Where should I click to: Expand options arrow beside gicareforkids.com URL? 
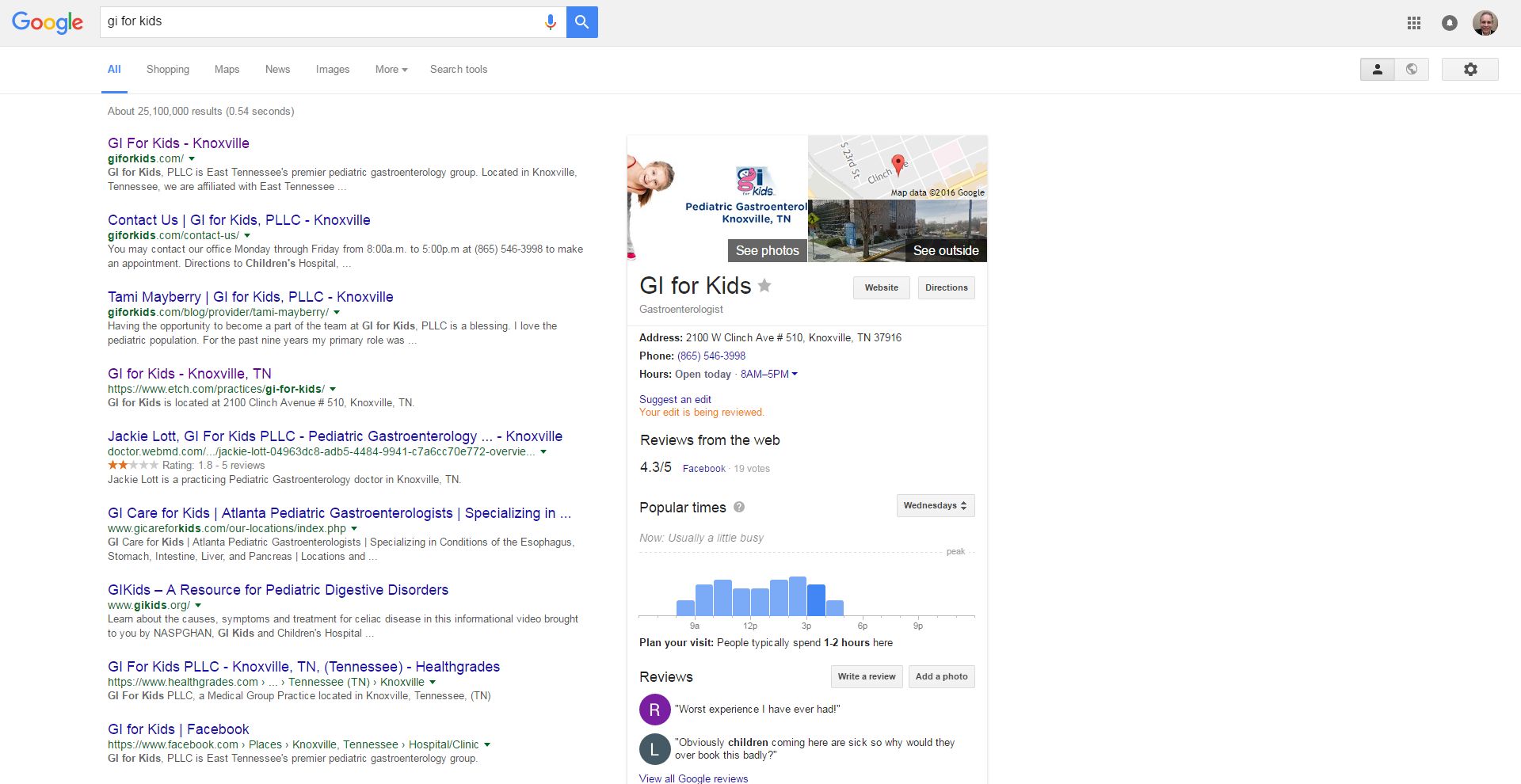354,529
